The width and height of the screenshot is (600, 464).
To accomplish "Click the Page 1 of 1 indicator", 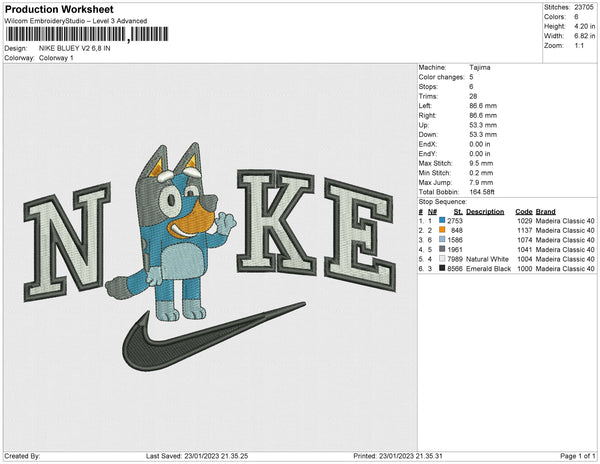I will tap(578, 456).
